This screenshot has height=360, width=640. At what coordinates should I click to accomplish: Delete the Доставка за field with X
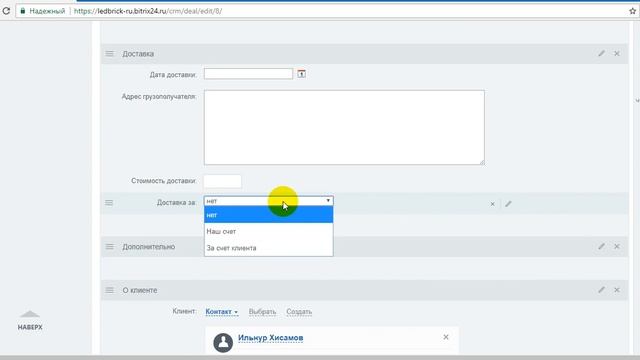click(492, 204)
